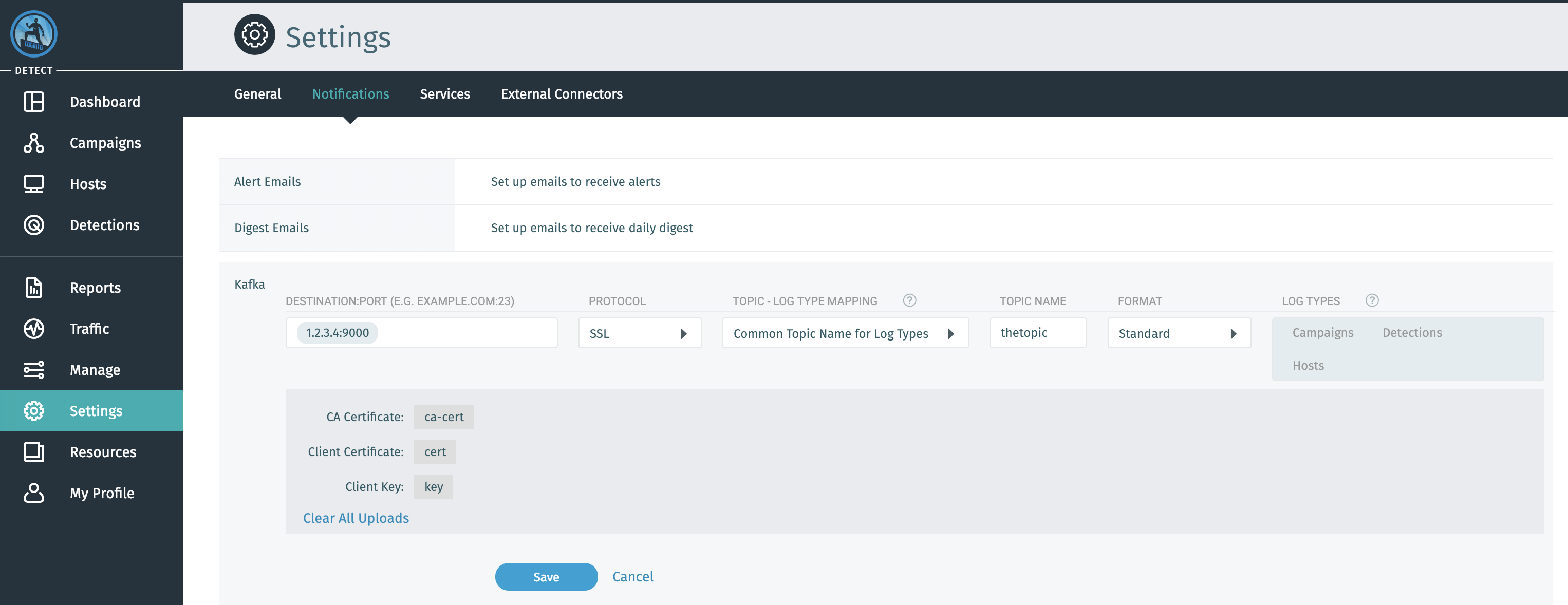Image resolution: width=1568 pixels, height=605 pixels.
Task: Click inside the Topic Name field
Action: click(1037, 332)
